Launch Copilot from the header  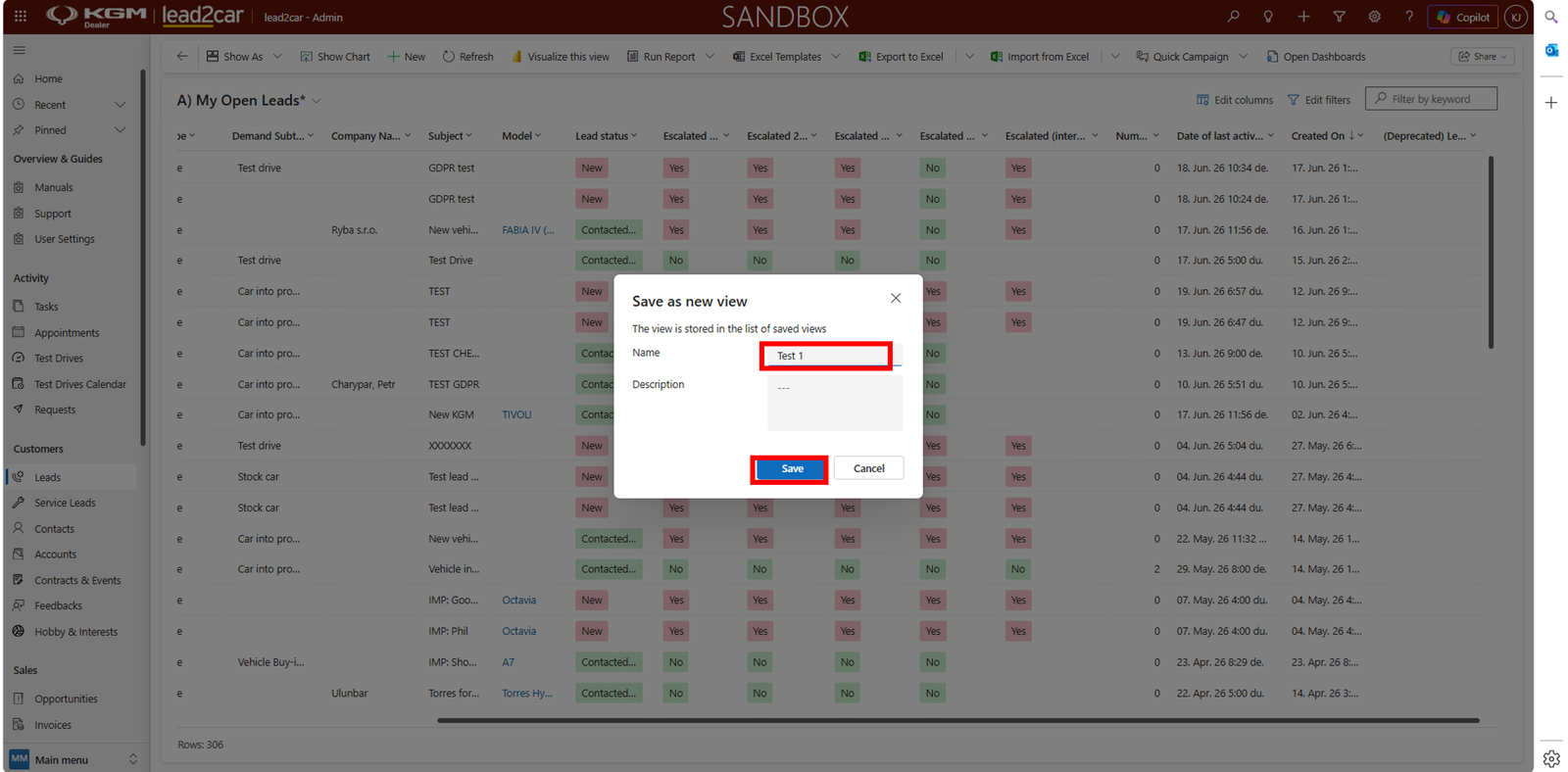pyautogui.click(x=1462, y=17)
